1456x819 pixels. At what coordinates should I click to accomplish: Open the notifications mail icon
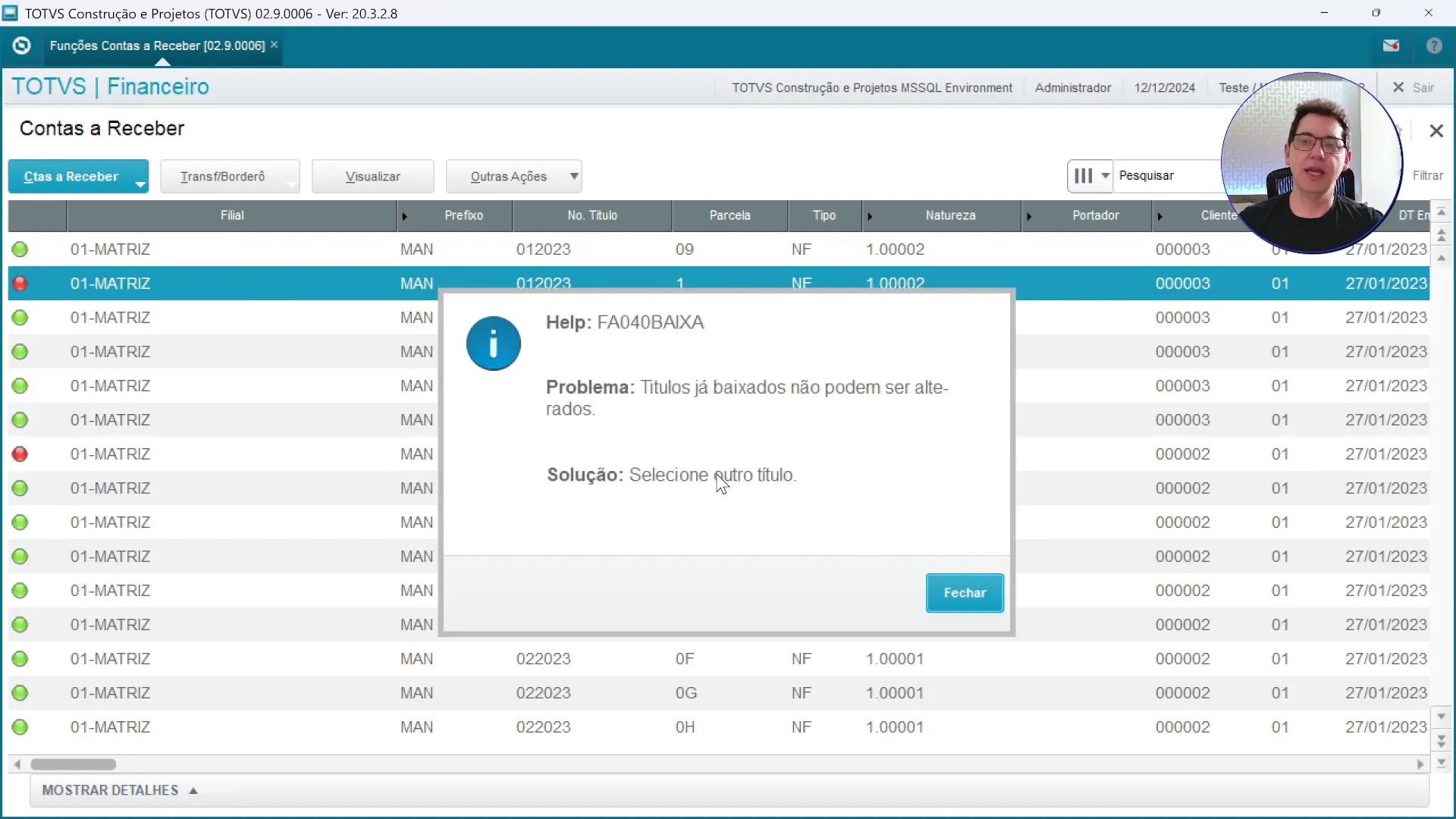click(x=1392, y=45)
